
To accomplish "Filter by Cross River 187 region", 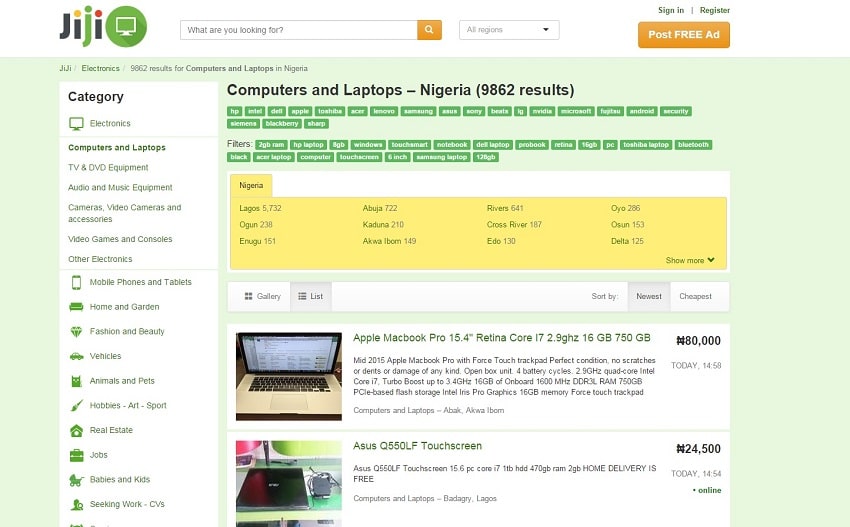I will (514, 224).
